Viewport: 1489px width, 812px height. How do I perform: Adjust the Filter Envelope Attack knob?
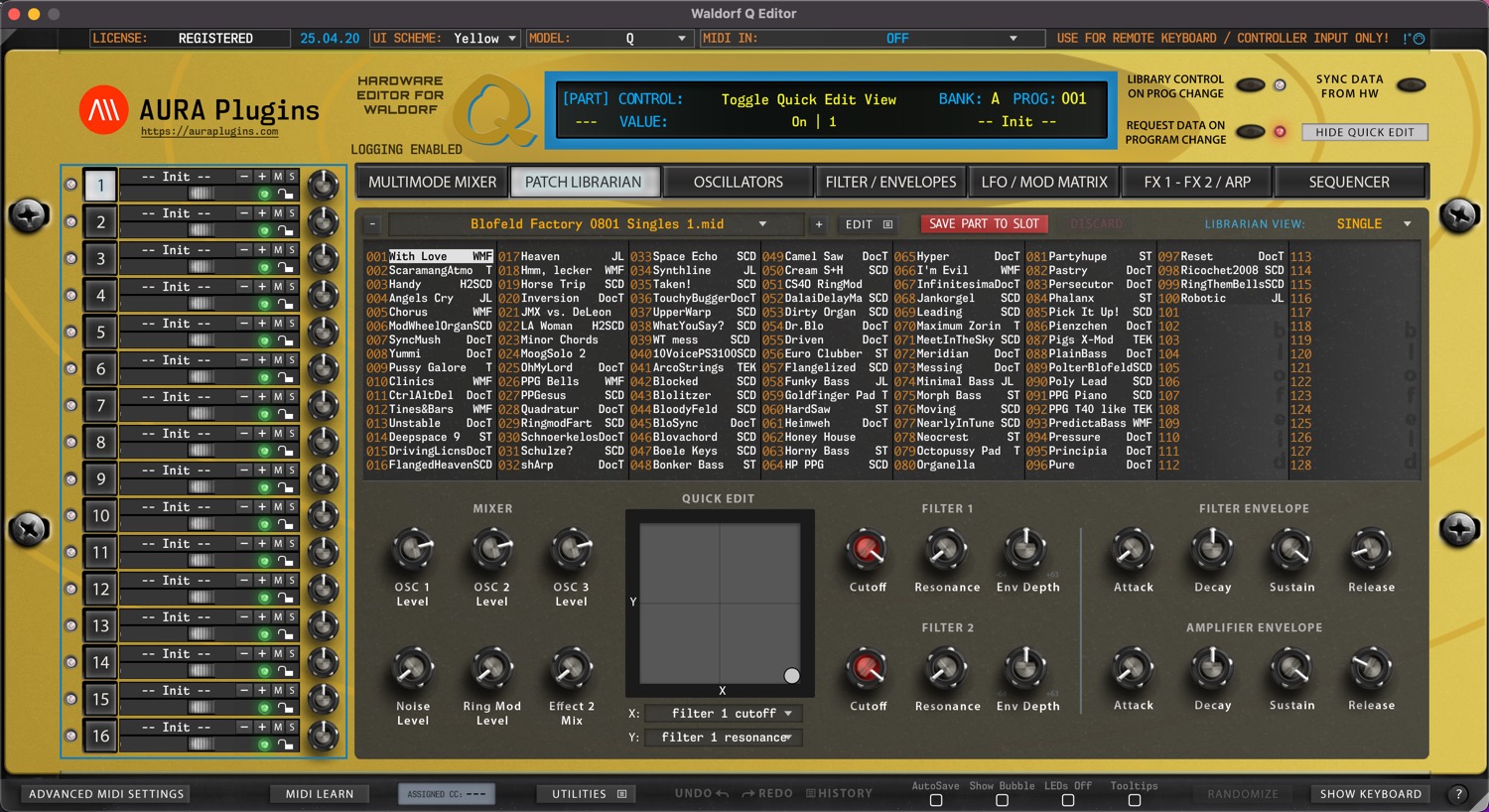1132,549
